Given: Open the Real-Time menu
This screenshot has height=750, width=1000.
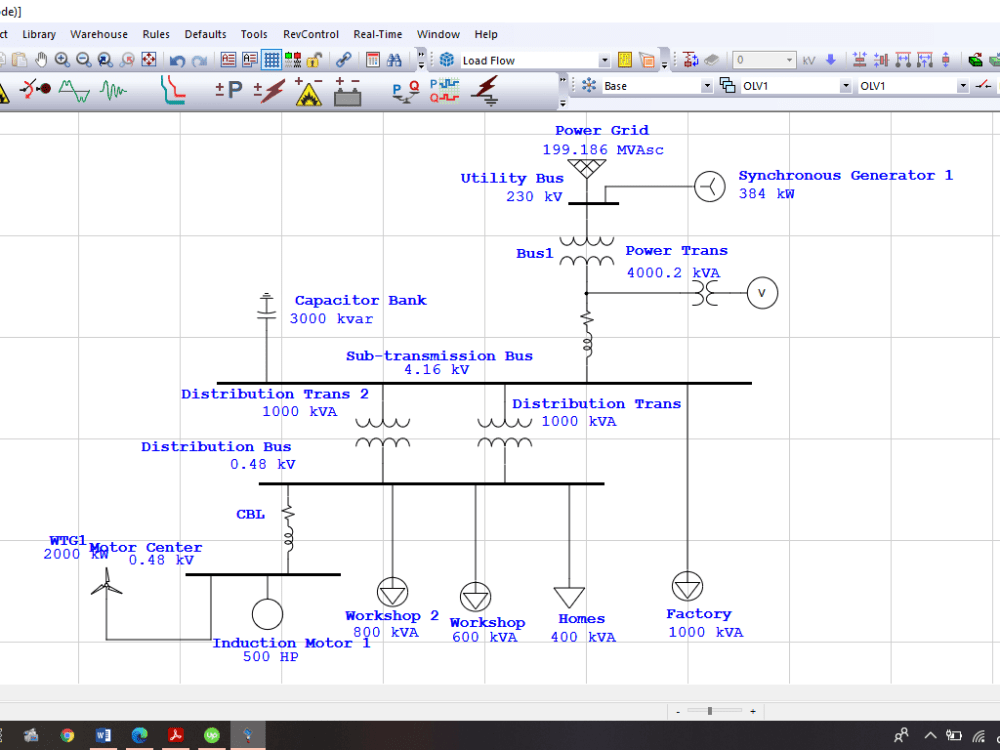Looking at the screenshot, I should click(x=378, y=34).
